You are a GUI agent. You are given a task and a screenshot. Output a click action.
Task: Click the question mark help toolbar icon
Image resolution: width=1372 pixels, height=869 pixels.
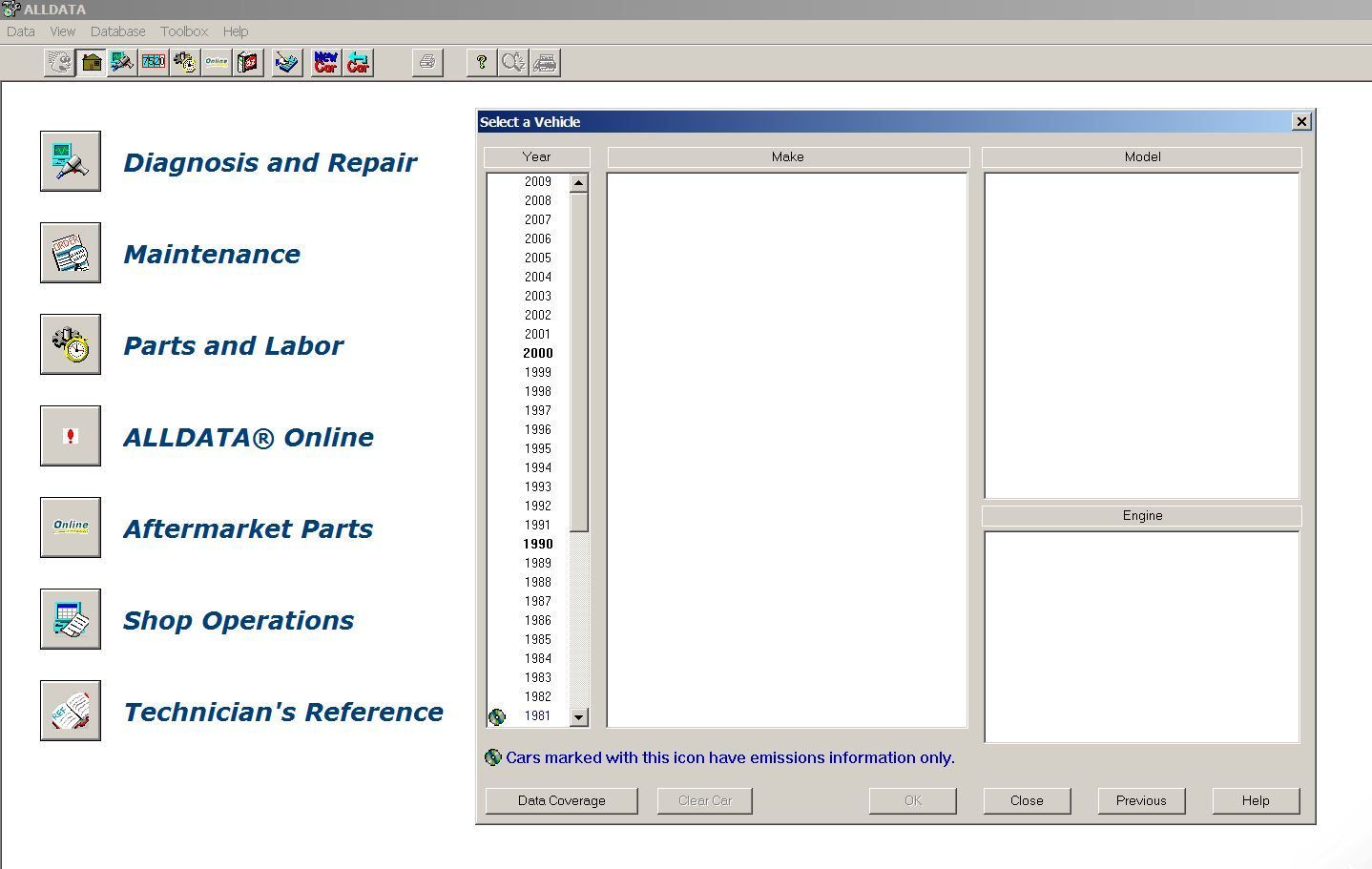[x=482, y=63]
